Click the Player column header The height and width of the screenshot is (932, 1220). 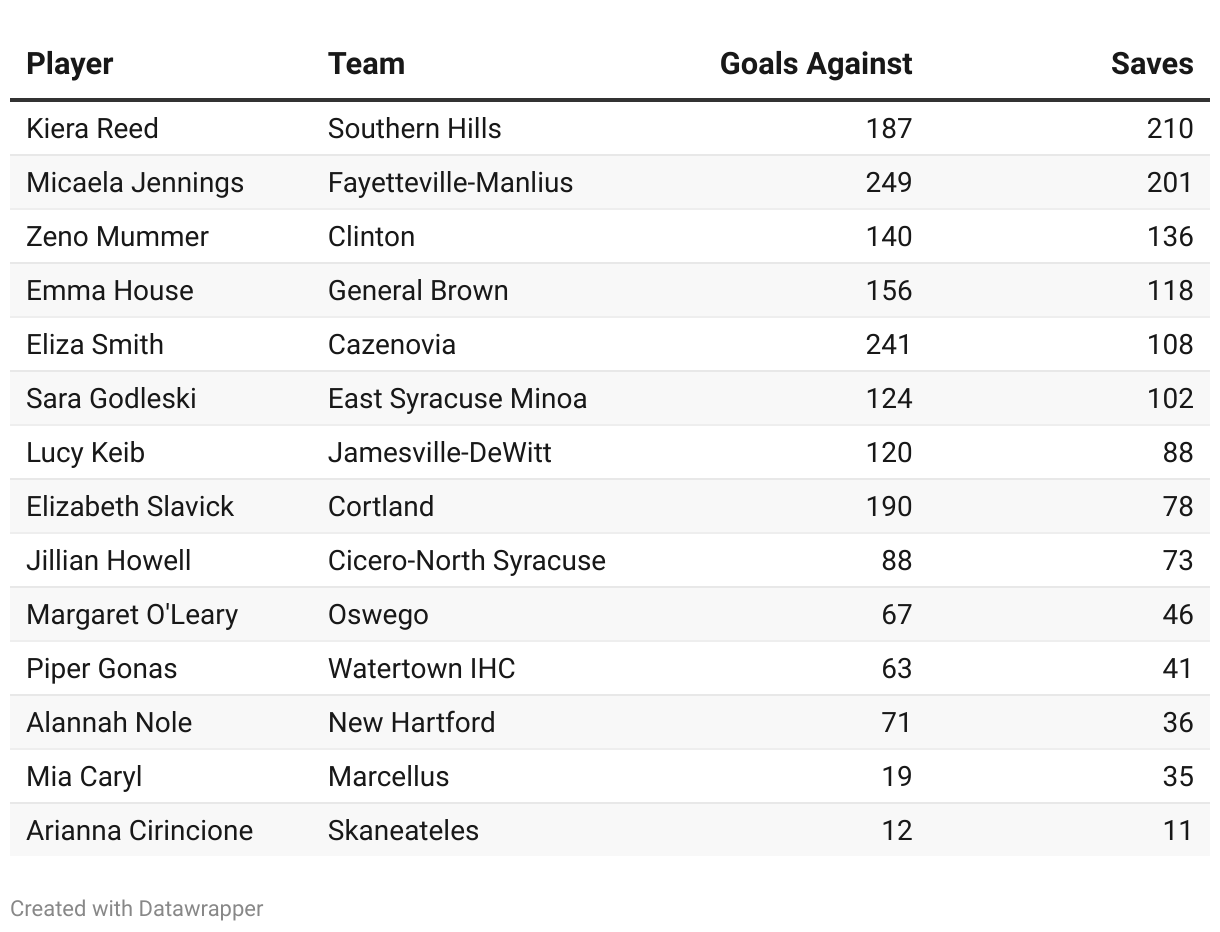70,64
